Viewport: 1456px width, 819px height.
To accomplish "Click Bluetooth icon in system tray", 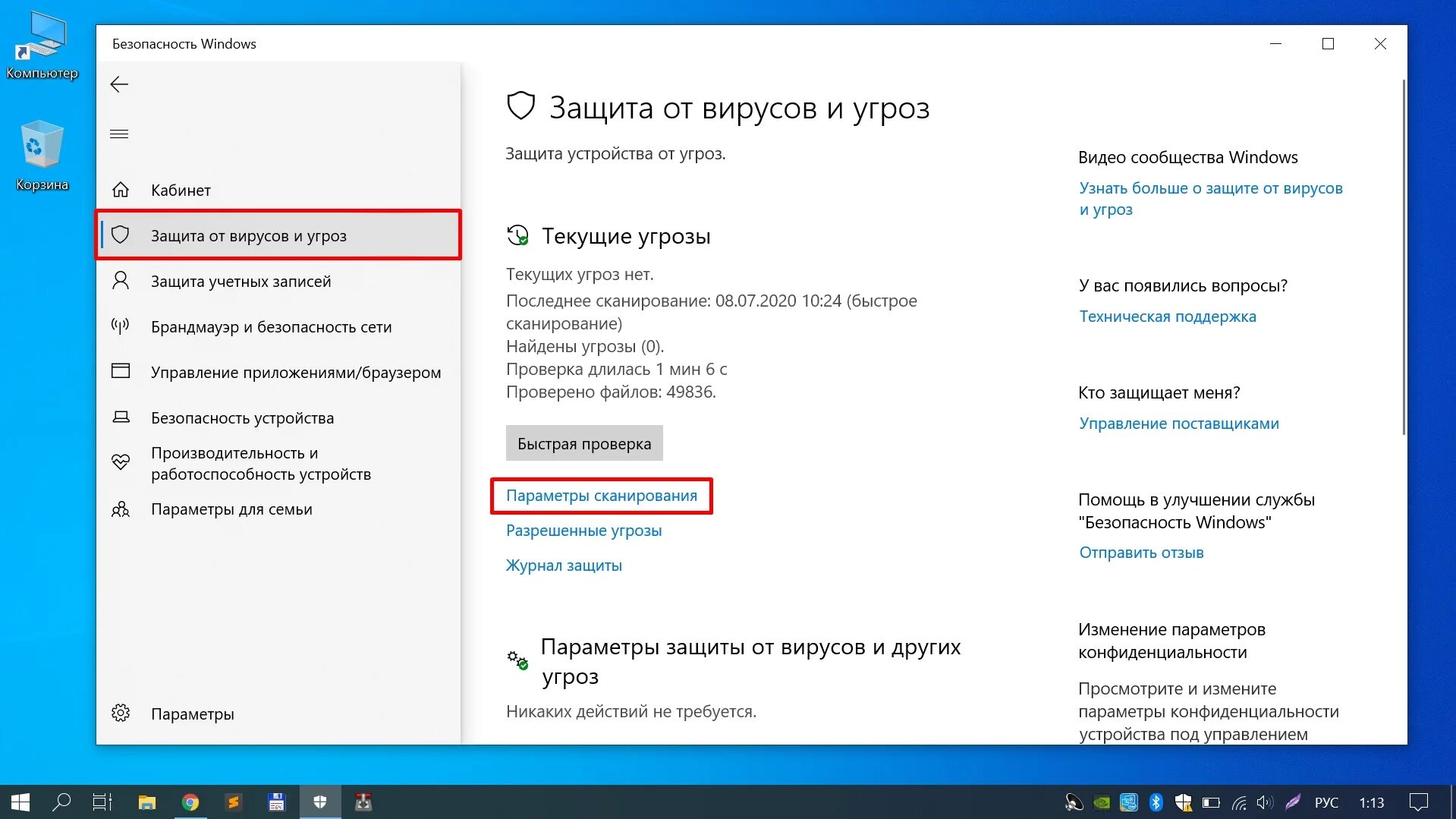I will coord(1156,802).
